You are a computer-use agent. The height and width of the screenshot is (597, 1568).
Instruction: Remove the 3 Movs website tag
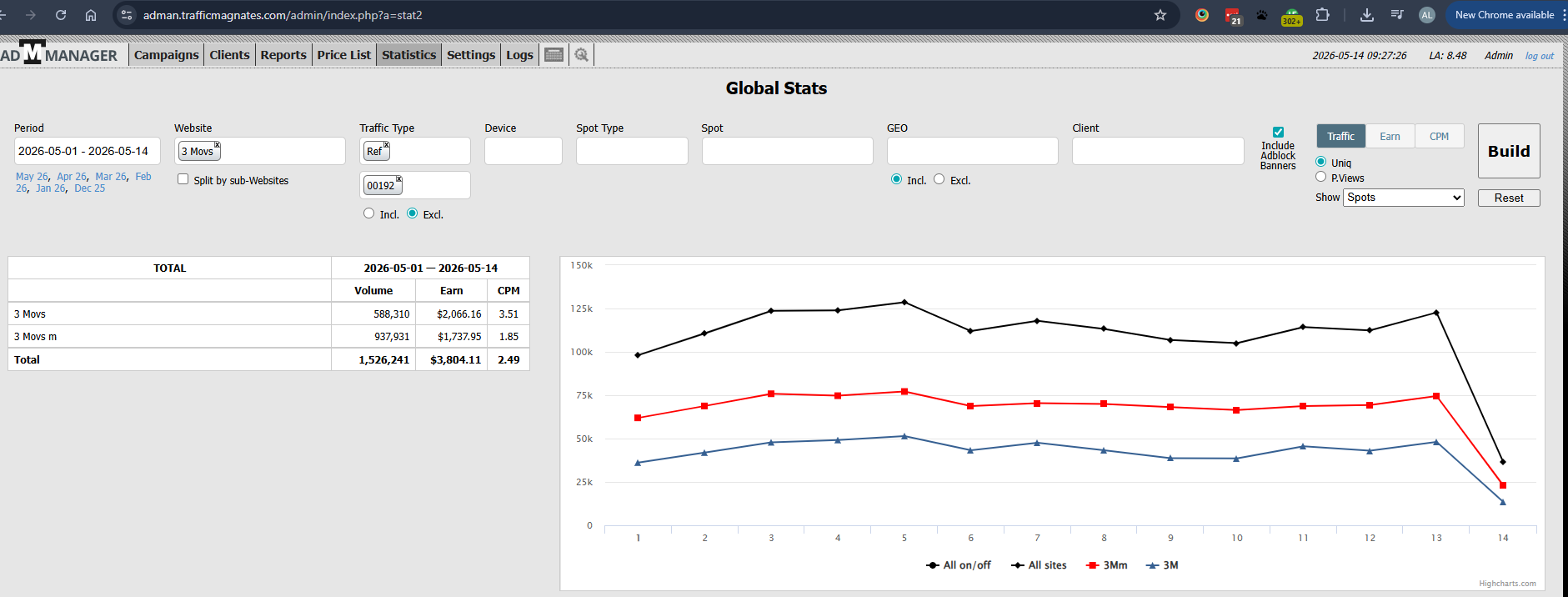tap(217, 145)
